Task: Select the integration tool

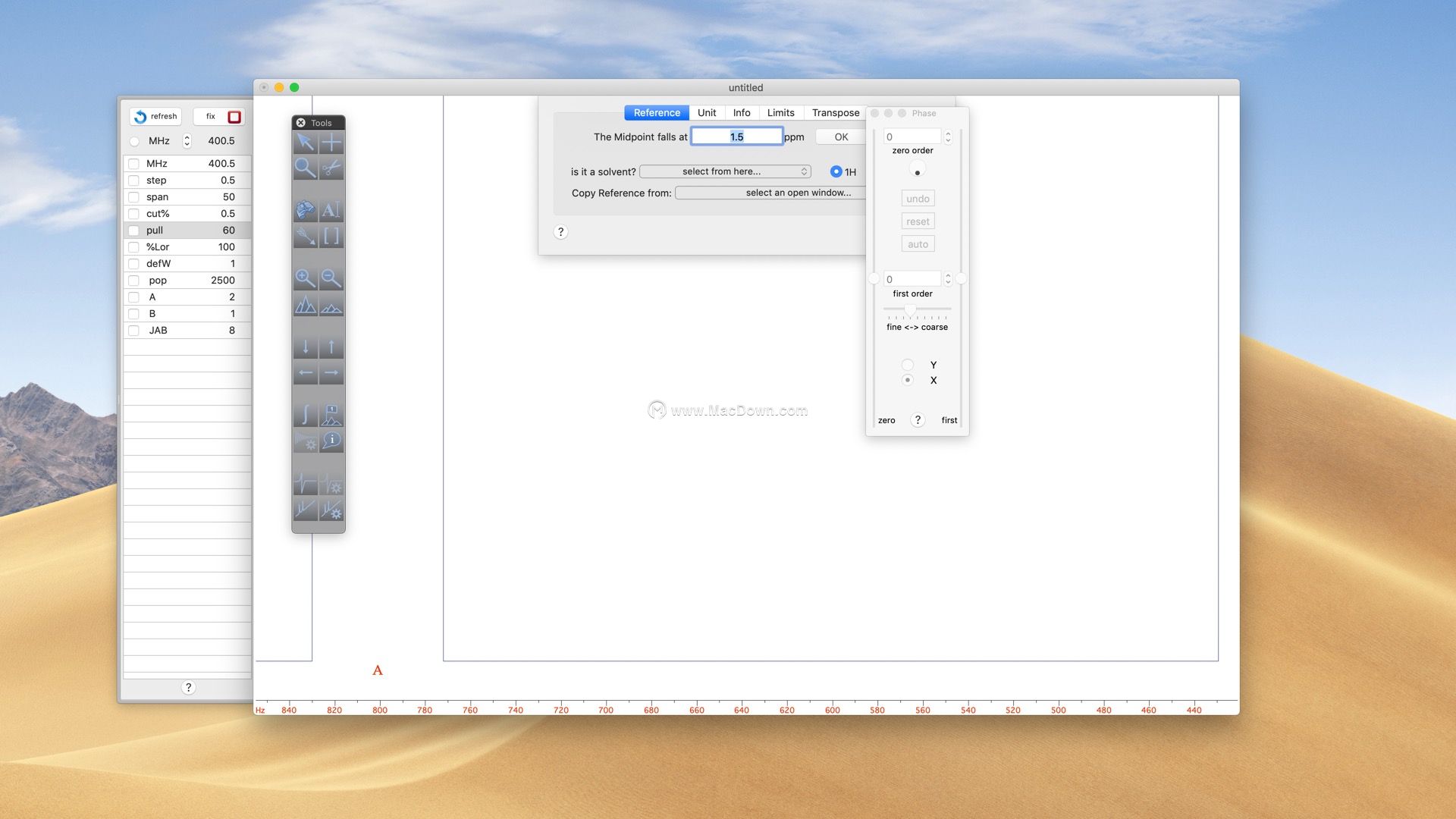Action: point(305,412)
